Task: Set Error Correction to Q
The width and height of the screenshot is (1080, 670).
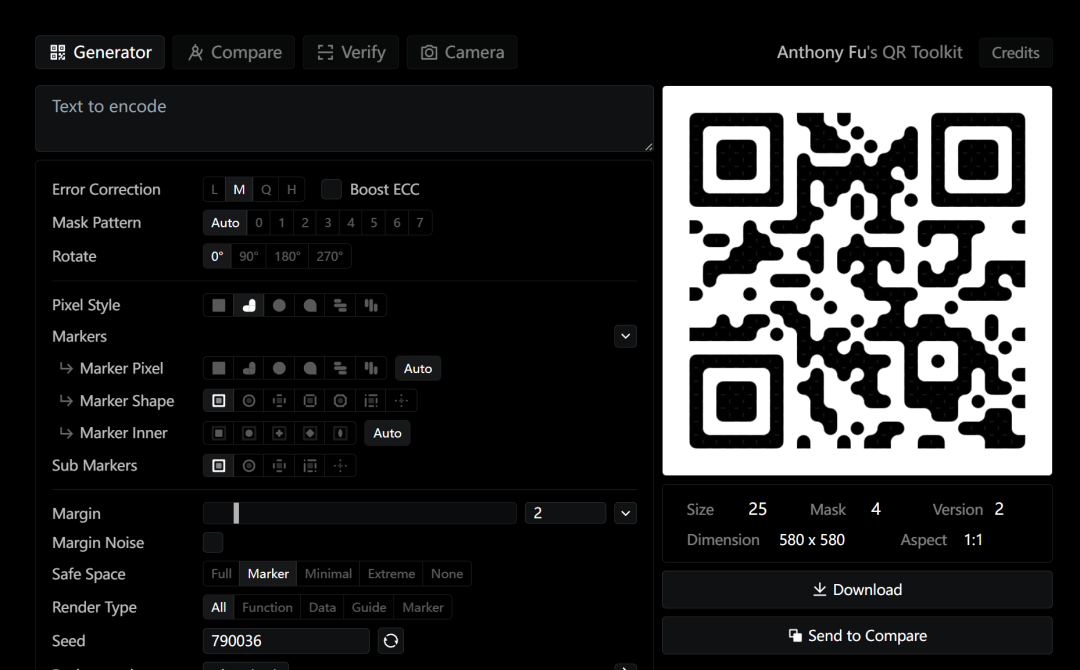Action: pyautogui.click(x=266, y=189)
